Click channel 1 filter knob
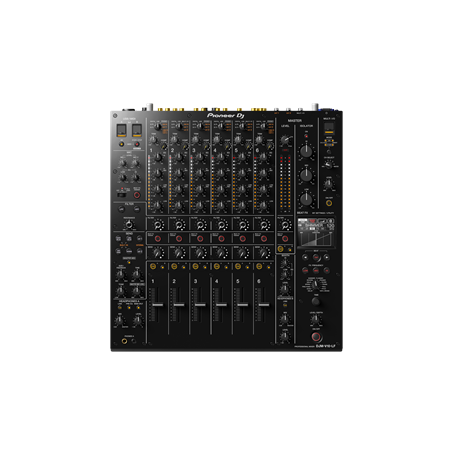 [158, 225]
